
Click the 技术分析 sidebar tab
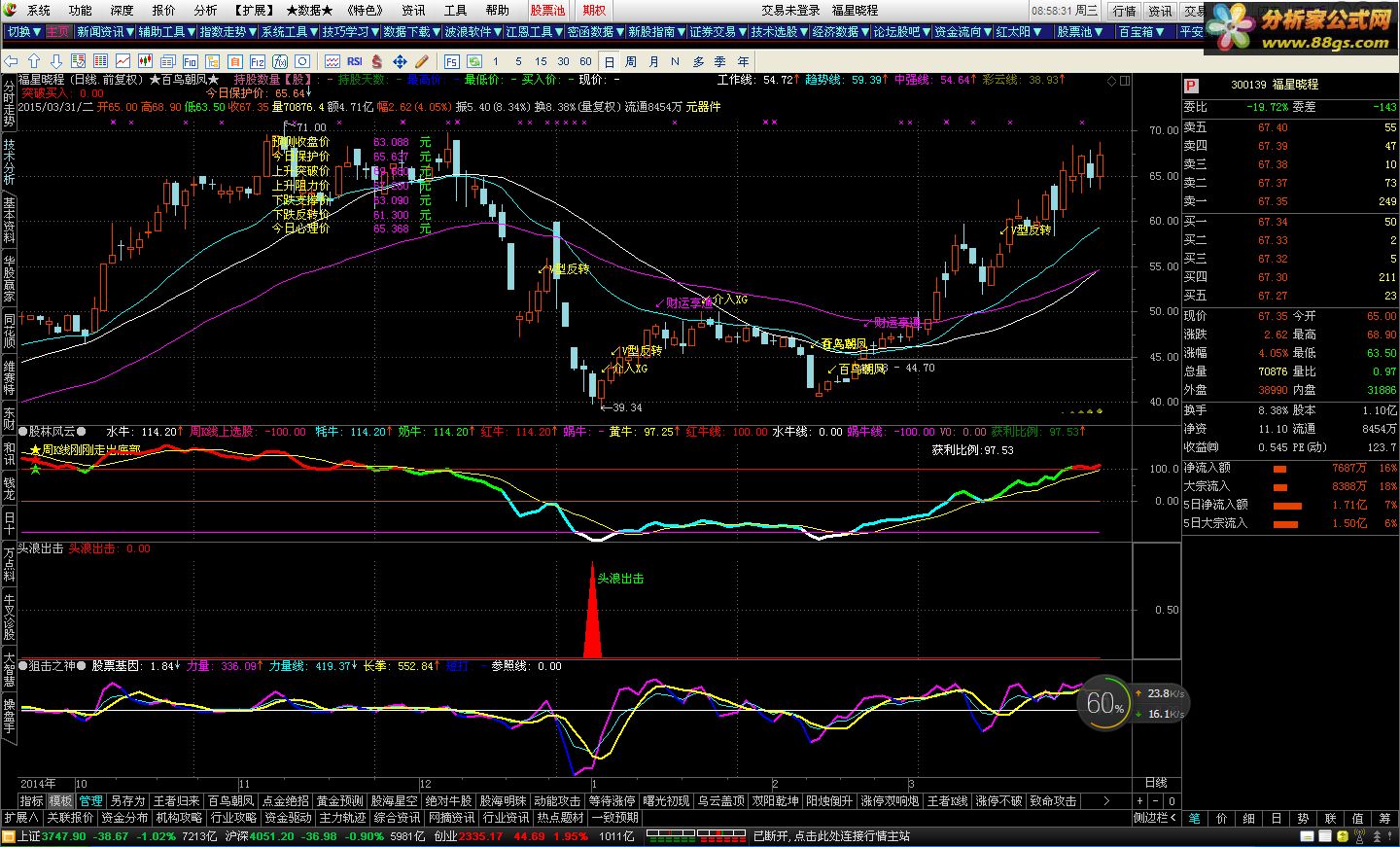click(x=9, y=161)
